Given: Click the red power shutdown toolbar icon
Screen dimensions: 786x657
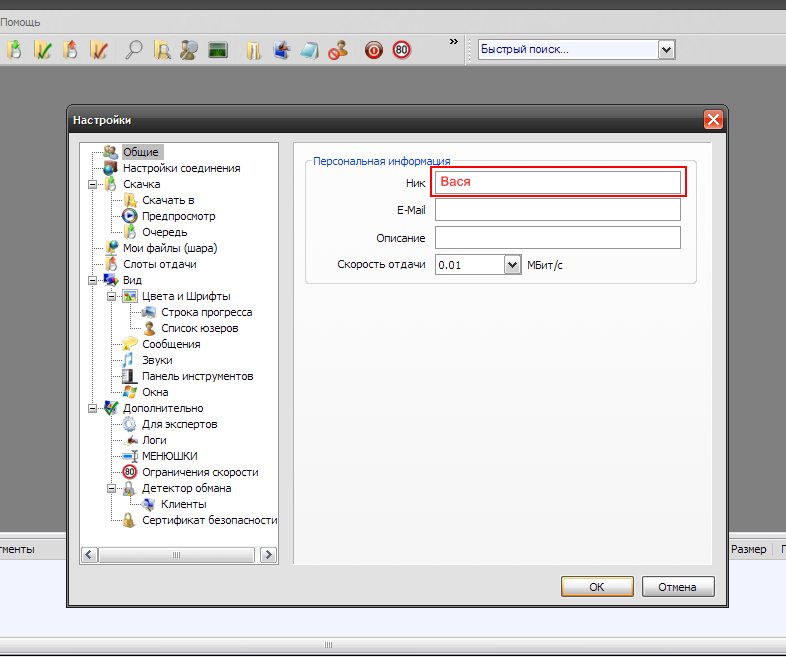Looking at the screenshot, I should [374, 50].
